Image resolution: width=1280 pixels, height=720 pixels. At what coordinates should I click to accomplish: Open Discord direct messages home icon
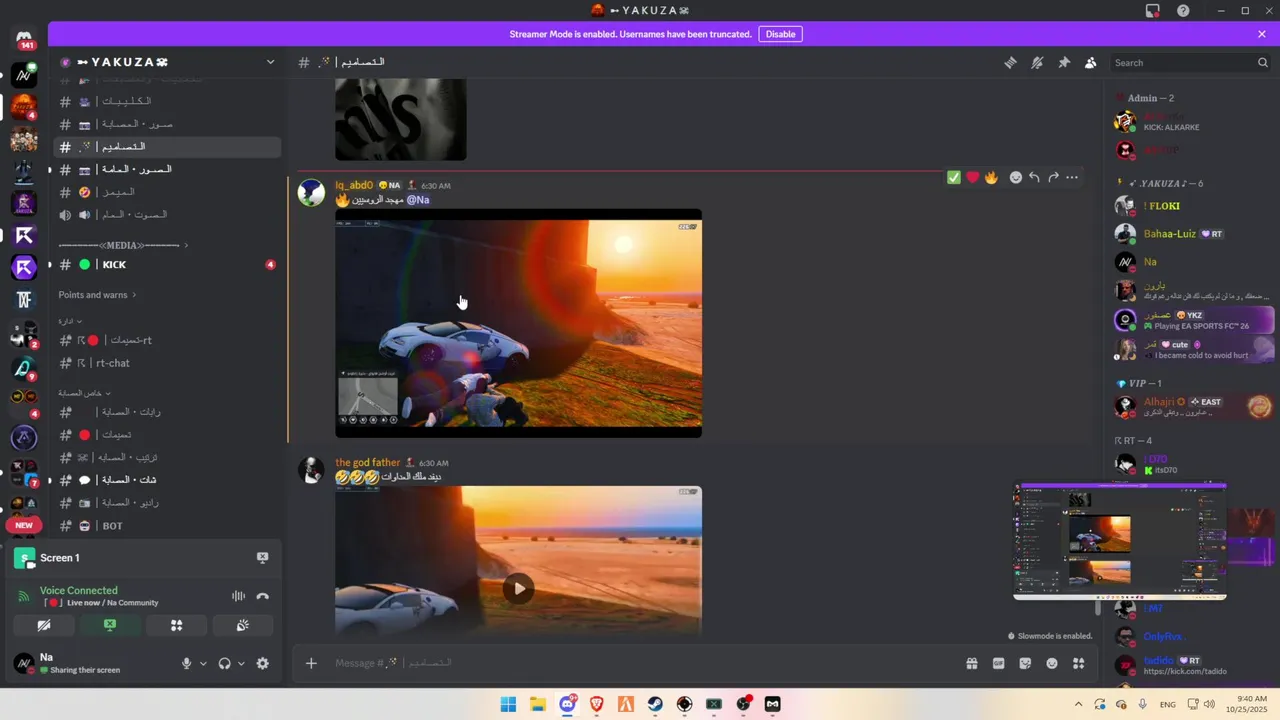click(24, 39)
